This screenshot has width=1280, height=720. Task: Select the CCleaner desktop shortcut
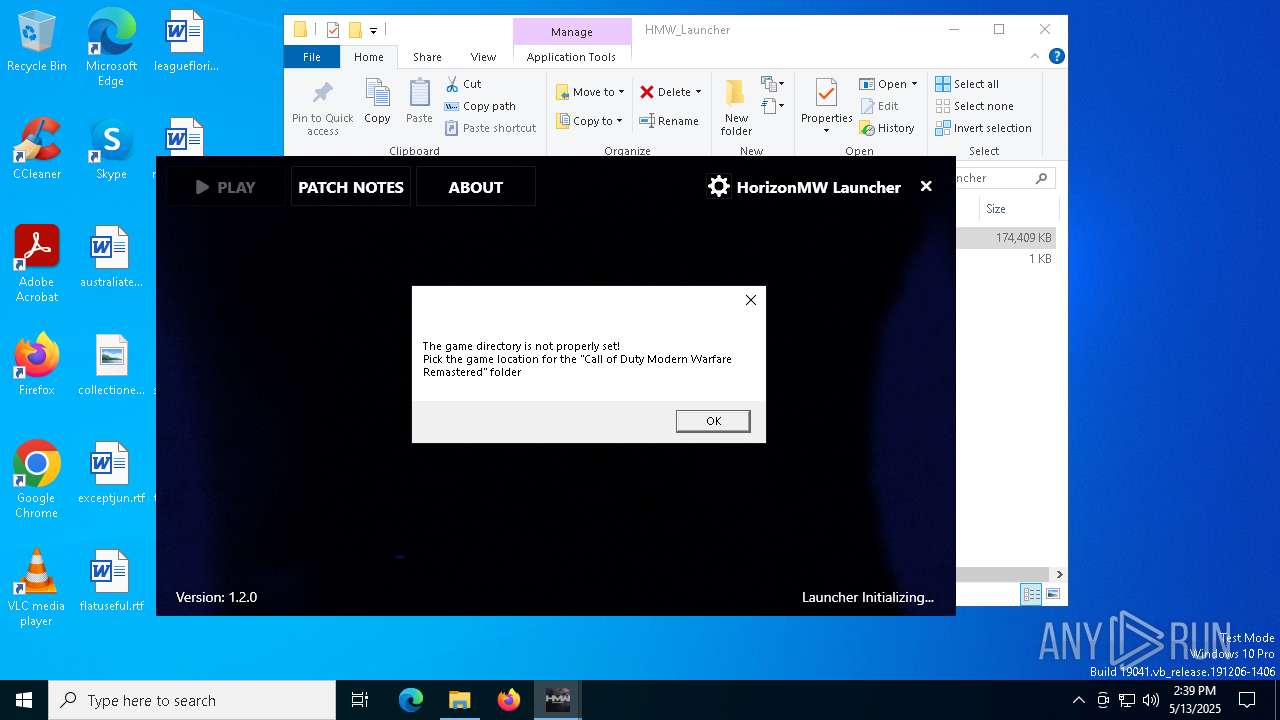(37, 150)
